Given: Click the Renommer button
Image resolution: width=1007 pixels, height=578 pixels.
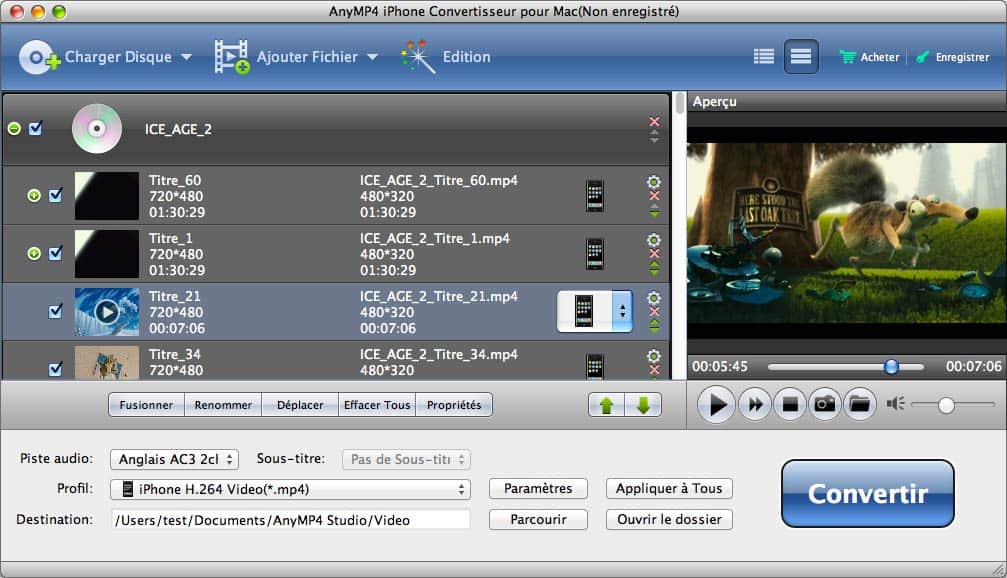Looking at the screenshot, I should coord(223,405).
